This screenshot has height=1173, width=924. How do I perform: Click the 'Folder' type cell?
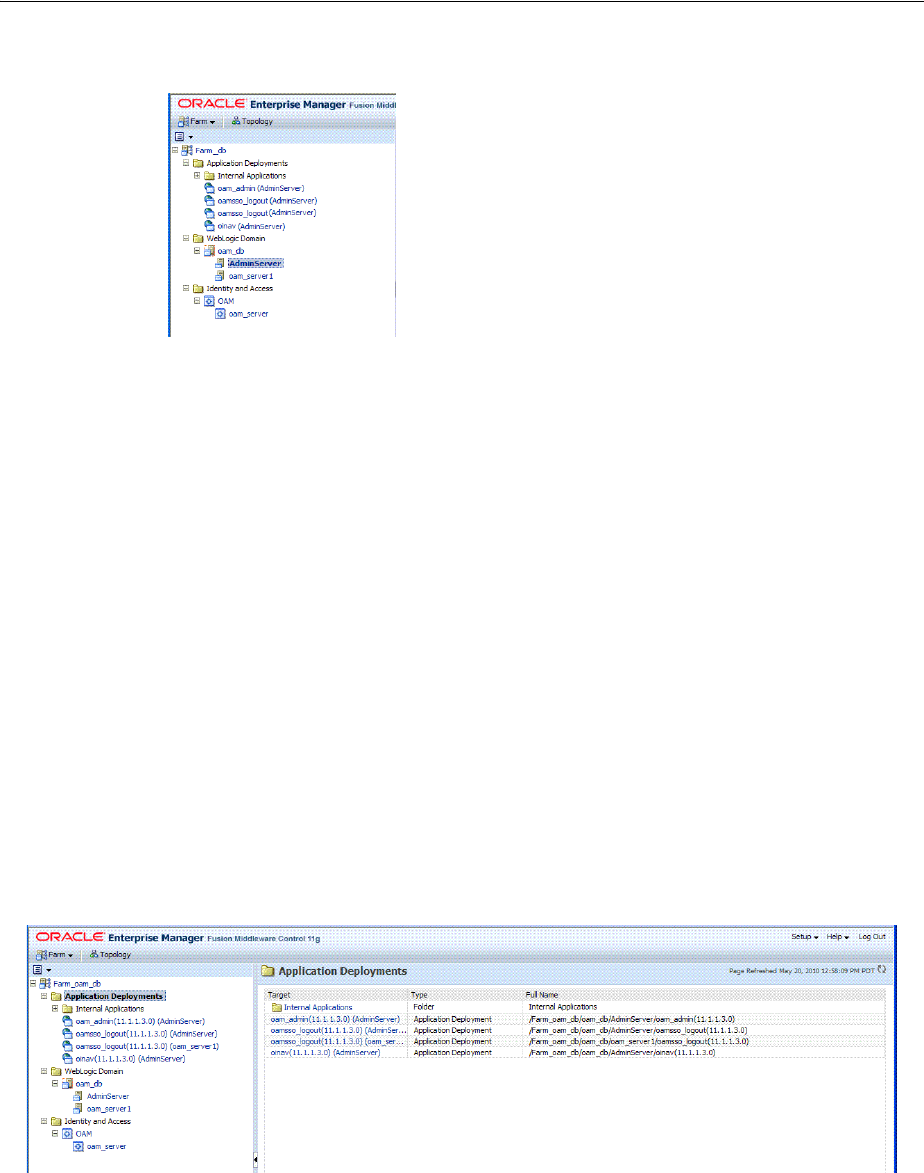click(x=423, y=1007)
